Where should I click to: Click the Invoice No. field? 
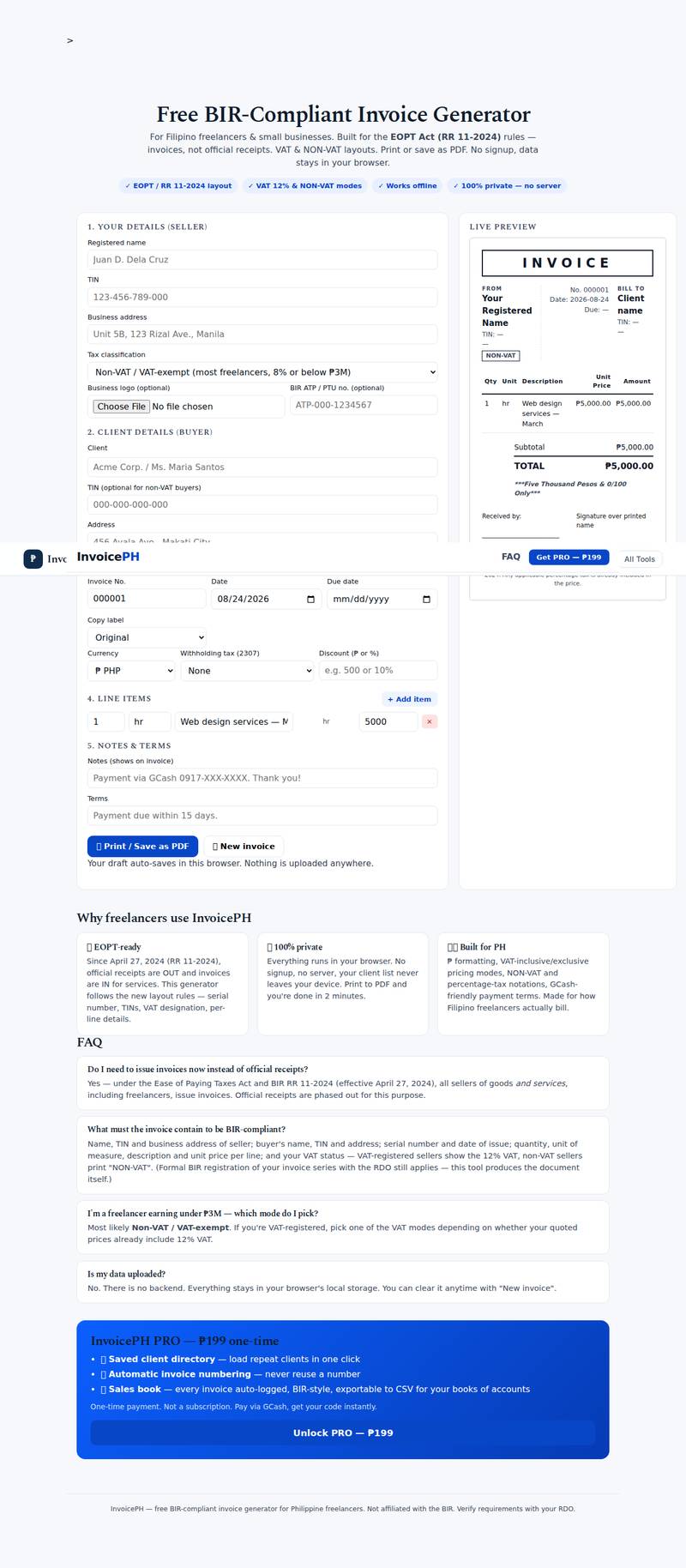[x=147, y=599]
